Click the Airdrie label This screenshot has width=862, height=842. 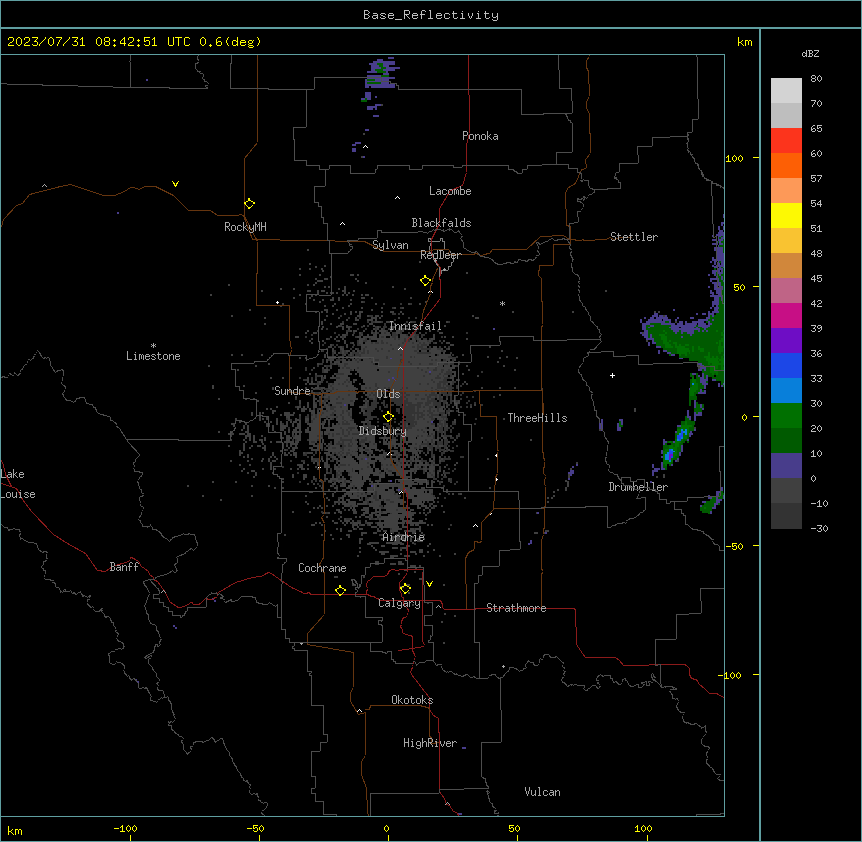403,537
